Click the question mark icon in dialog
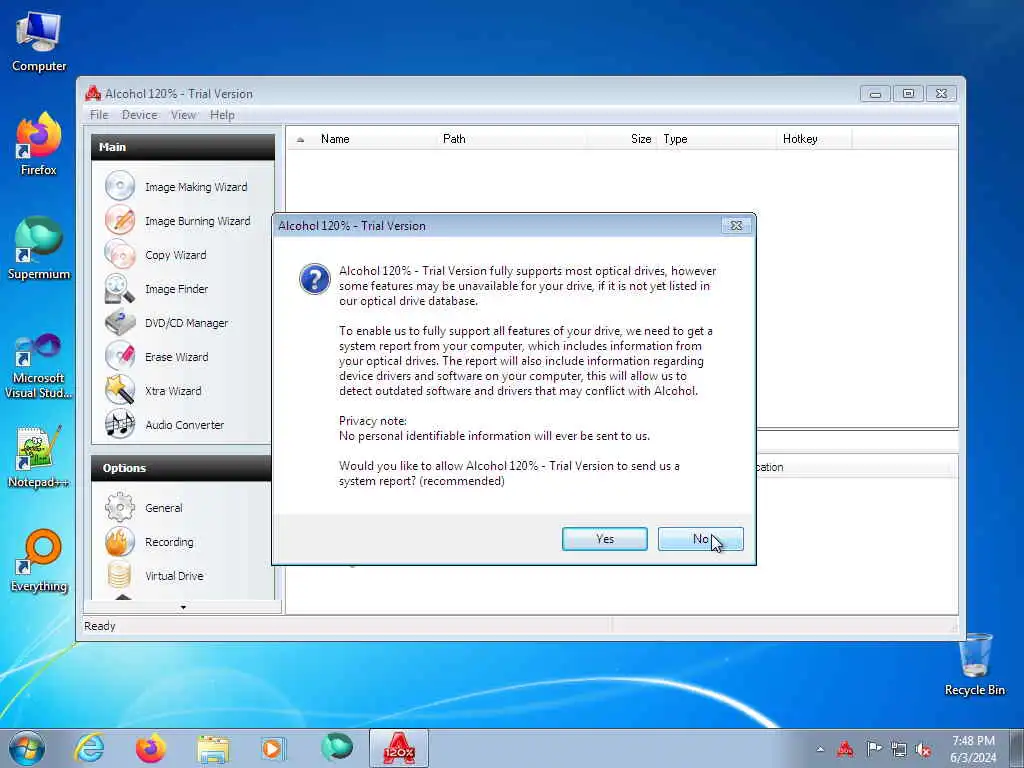This screenshot has height=768, width=1024. tap(315, 279)
